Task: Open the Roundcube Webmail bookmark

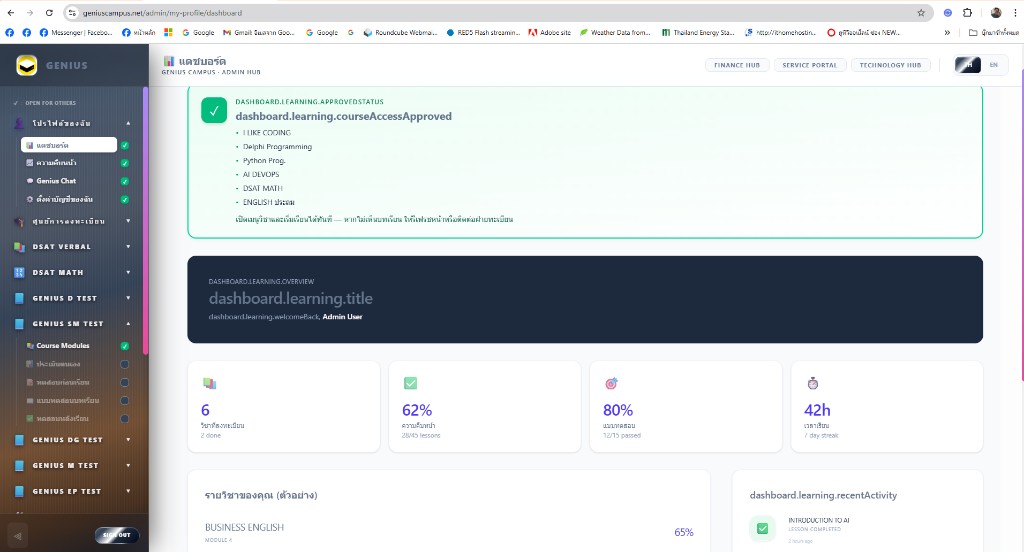Action: pos(400,32)
